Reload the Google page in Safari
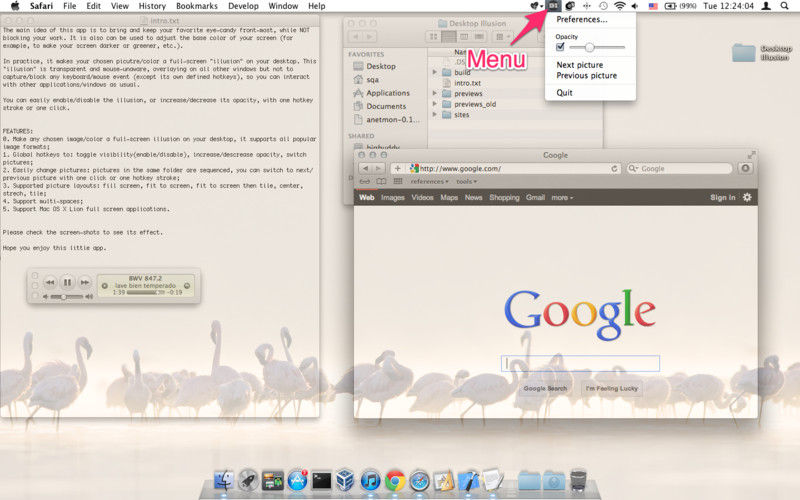This screenshot has height=500, width=800. 614,168
